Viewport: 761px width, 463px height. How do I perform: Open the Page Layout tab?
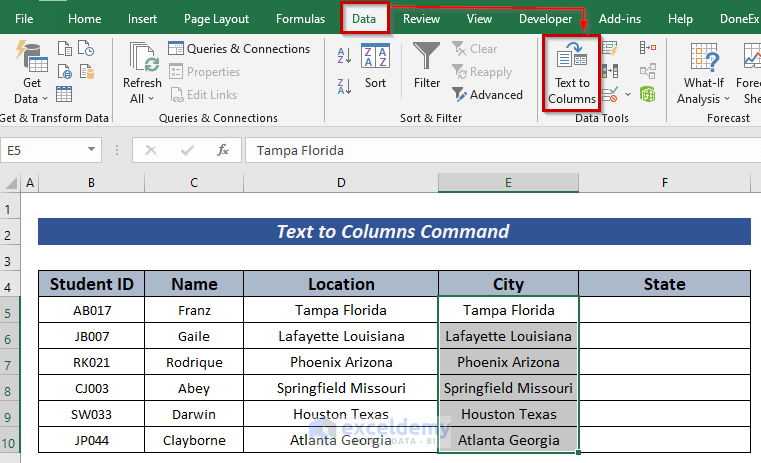click(x=216, y=19)
